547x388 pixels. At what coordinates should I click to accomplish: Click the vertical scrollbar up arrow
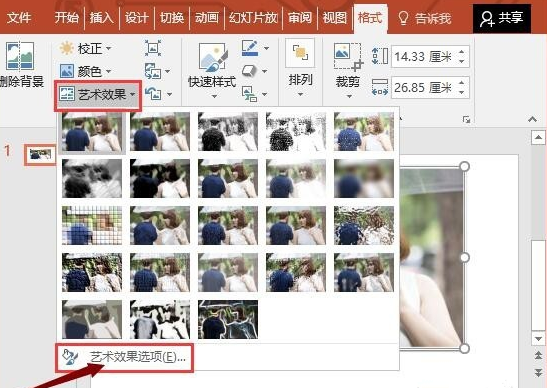[x=538, y=137]
